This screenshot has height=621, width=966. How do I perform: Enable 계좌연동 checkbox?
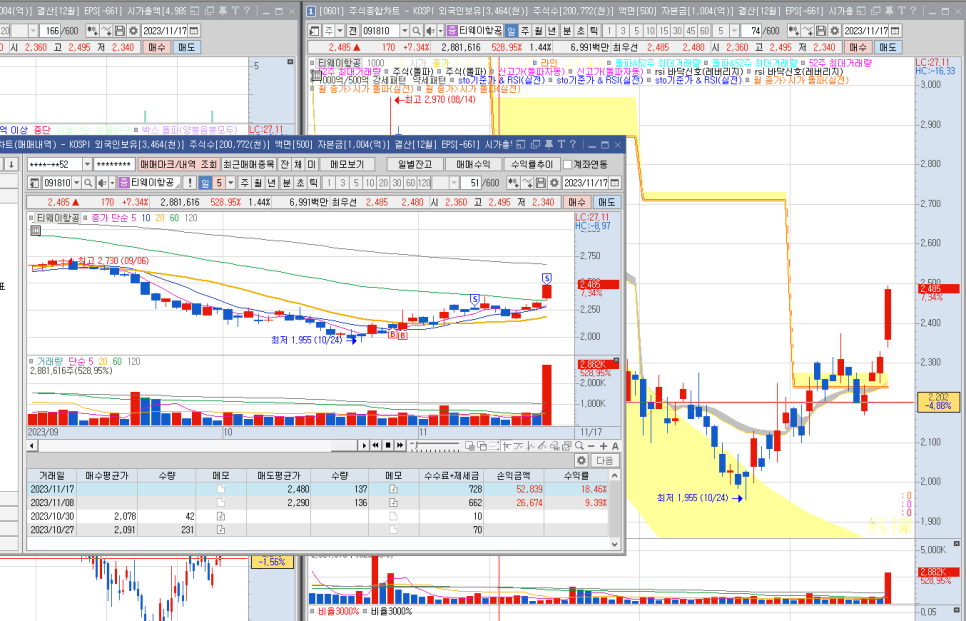567,164
